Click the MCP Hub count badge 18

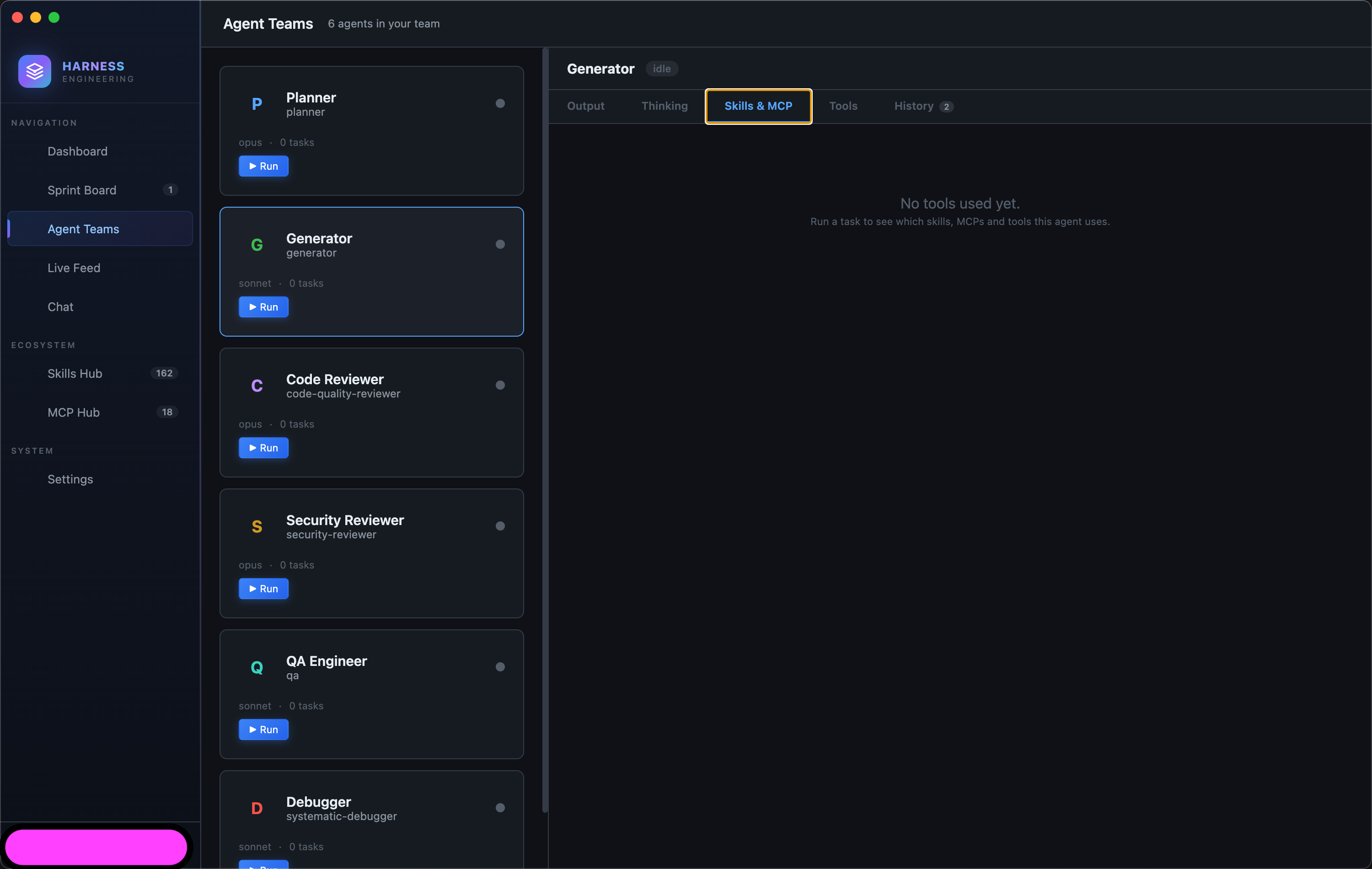click(x=167, y=412)
